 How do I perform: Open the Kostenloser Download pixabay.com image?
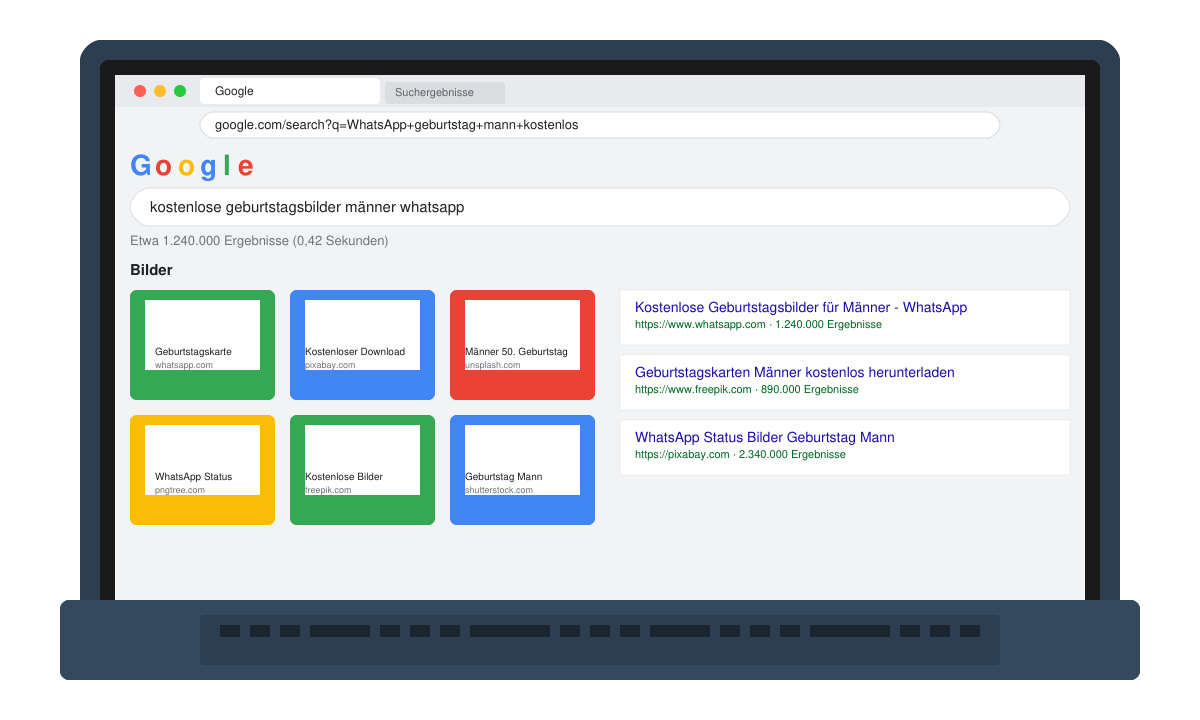tap(362, 345)
